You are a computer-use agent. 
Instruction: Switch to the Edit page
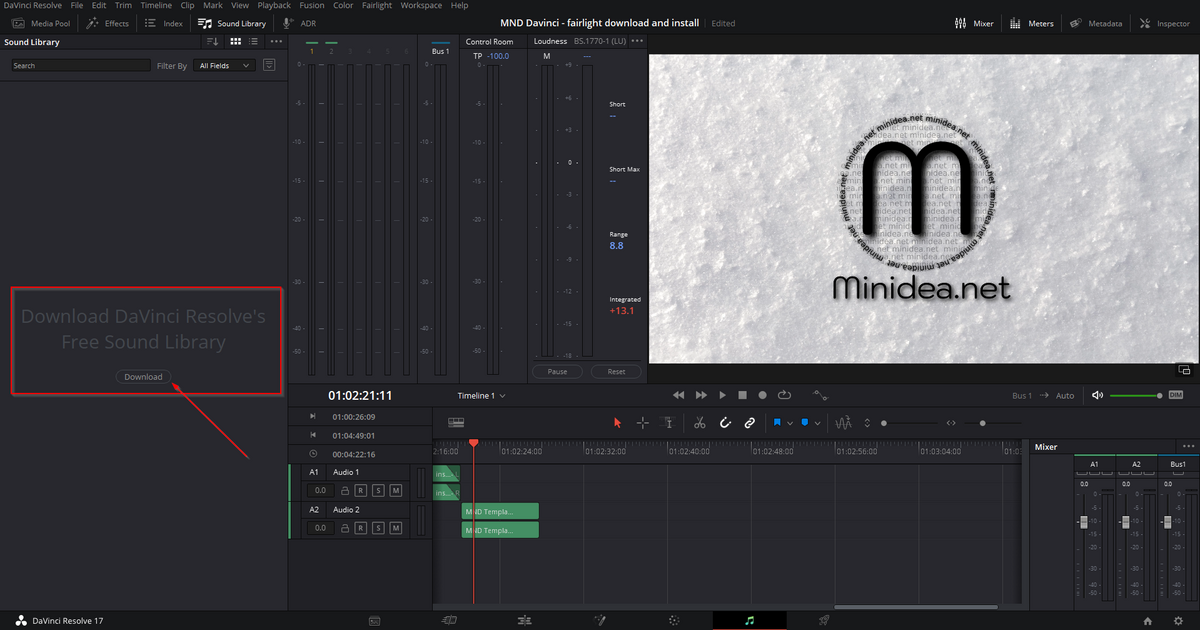[524, 621]
